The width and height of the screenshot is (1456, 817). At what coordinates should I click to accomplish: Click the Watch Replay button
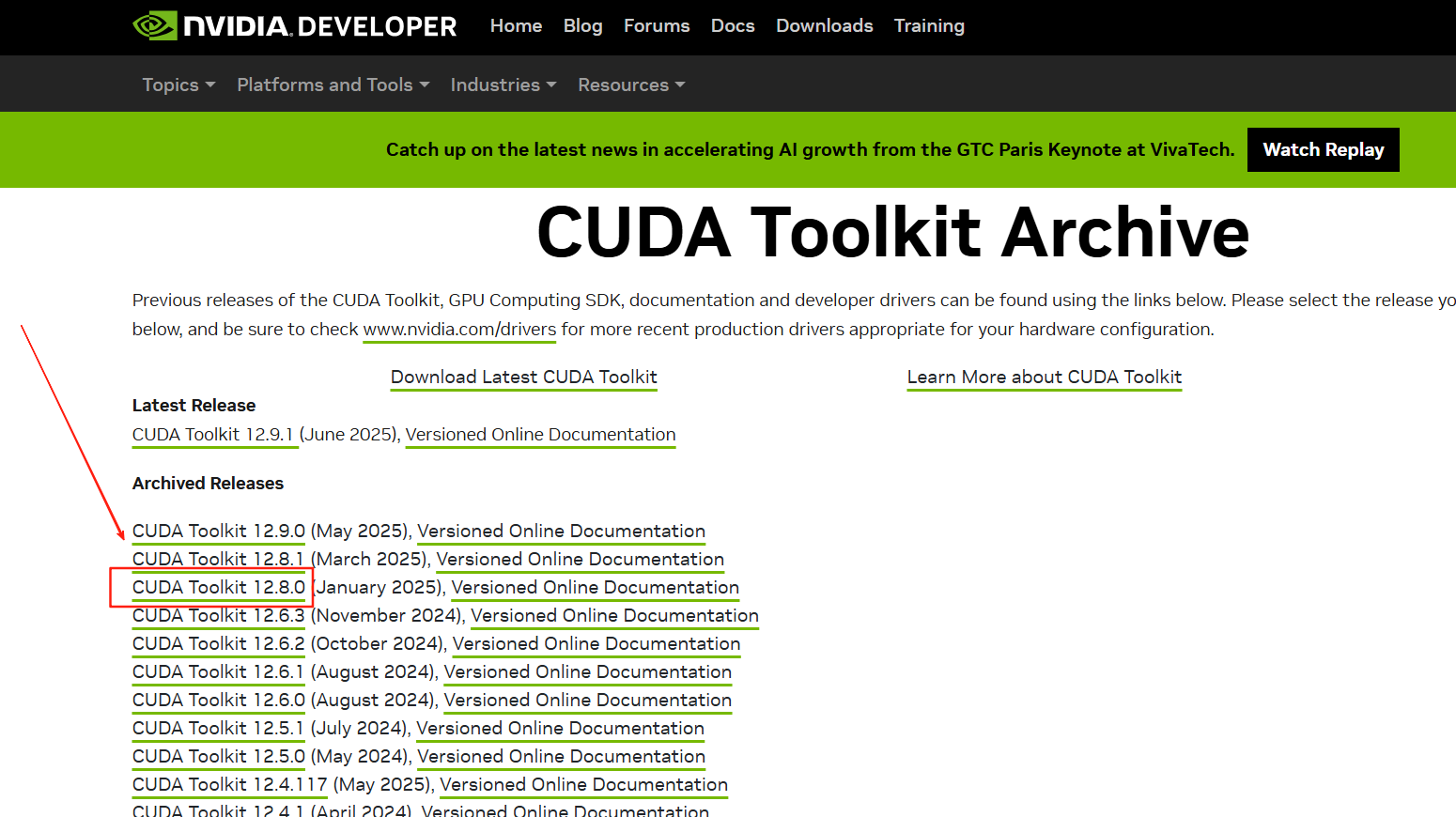pyautogui.click(x=1323, y=149)
